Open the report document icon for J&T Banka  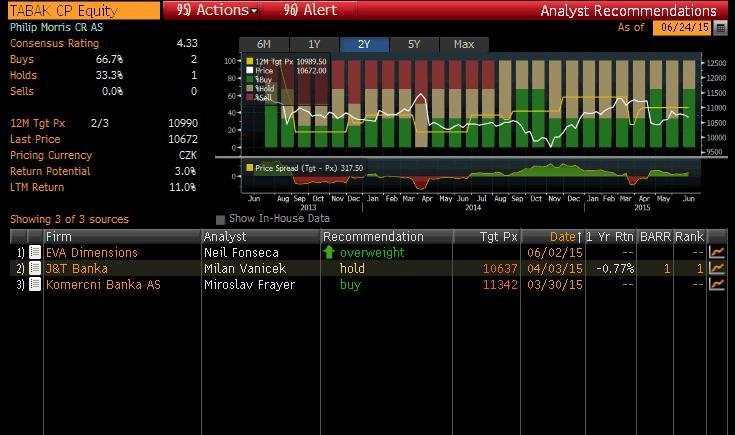(35, 268)
